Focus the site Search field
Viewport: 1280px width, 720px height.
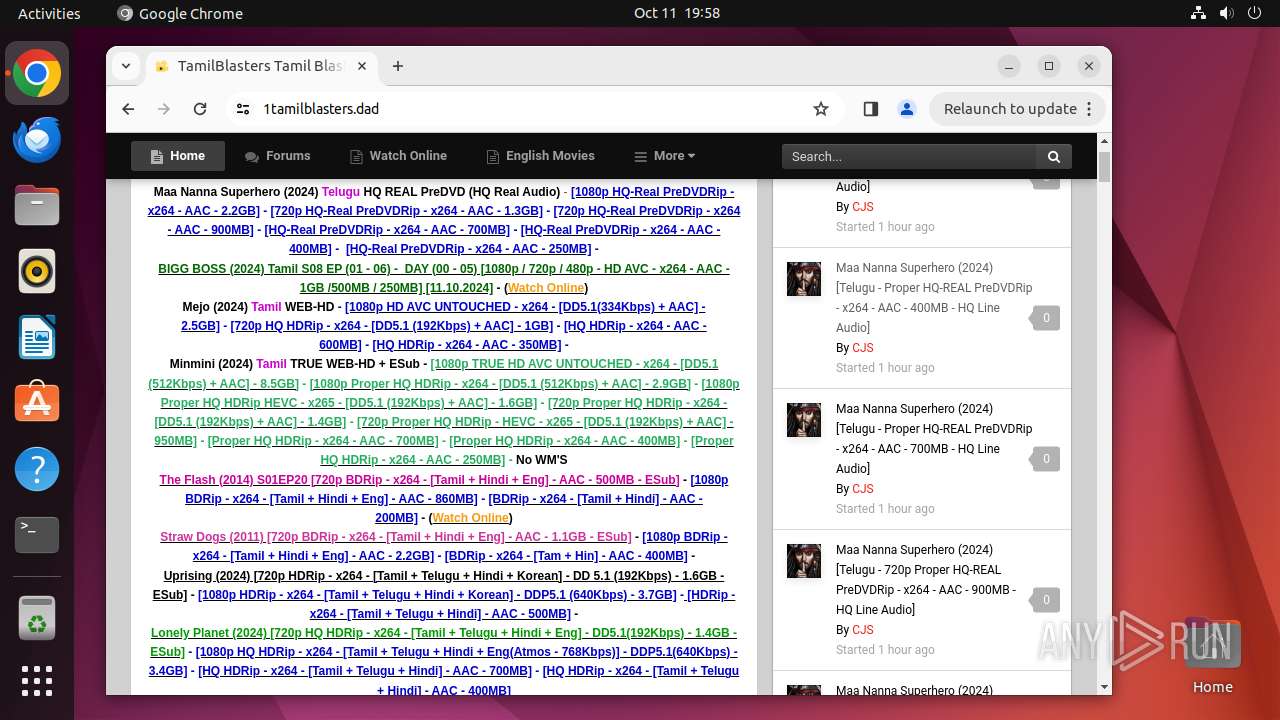pos(909,156)
